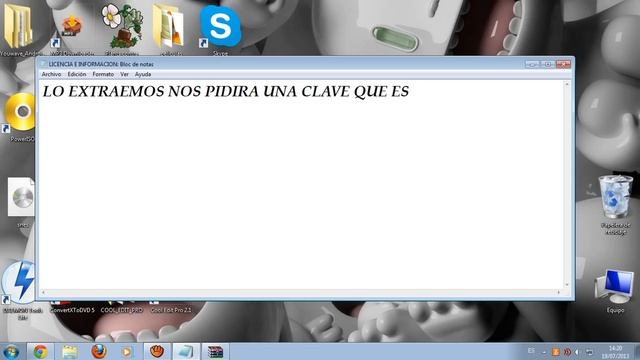Viewport: 640px width, 360px height.
Task: Click the orange tray notification icon
Action: (x=556, y=352)
